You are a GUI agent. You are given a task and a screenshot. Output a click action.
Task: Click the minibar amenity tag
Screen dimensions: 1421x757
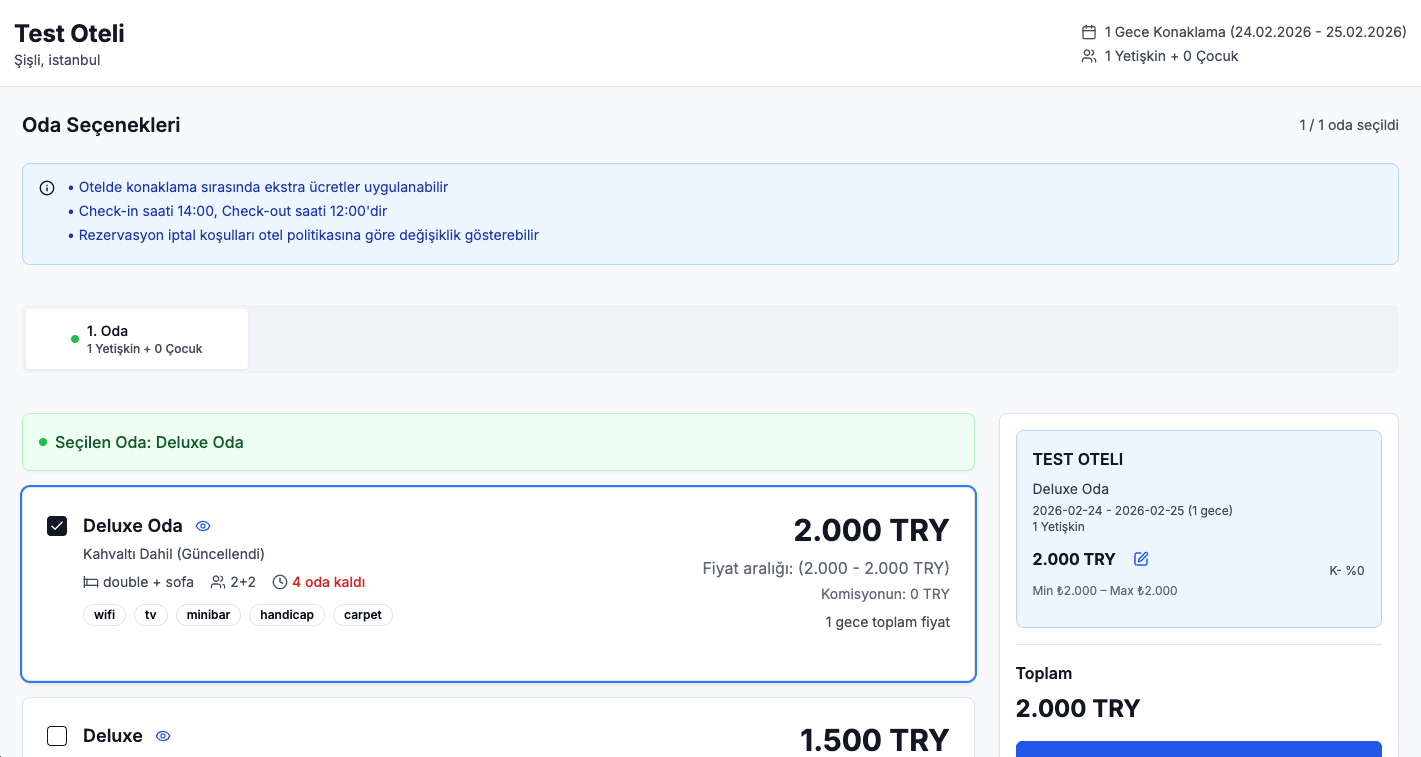(x=208, y=615)
